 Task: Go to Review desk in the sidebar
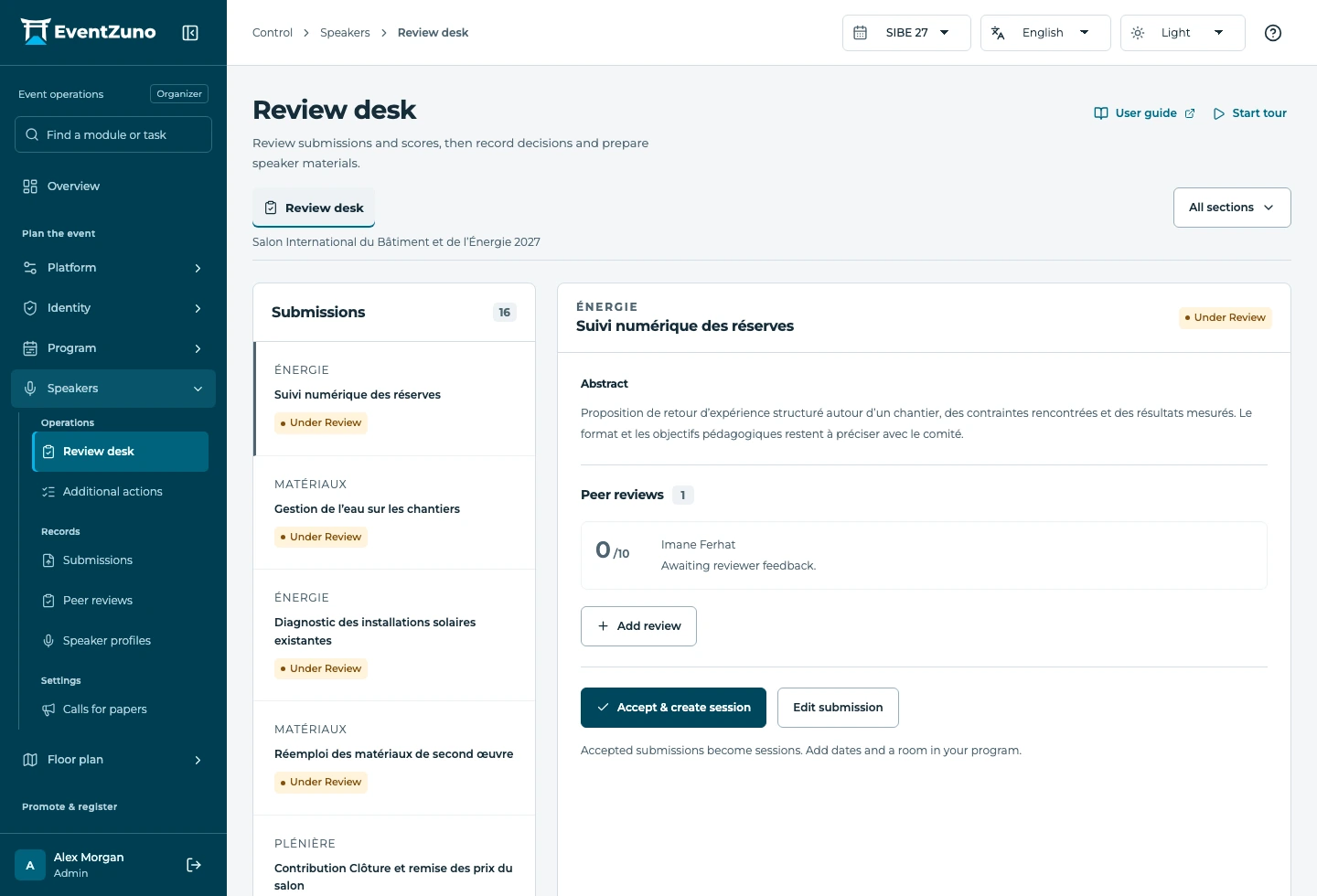click(x=120, y=452)
